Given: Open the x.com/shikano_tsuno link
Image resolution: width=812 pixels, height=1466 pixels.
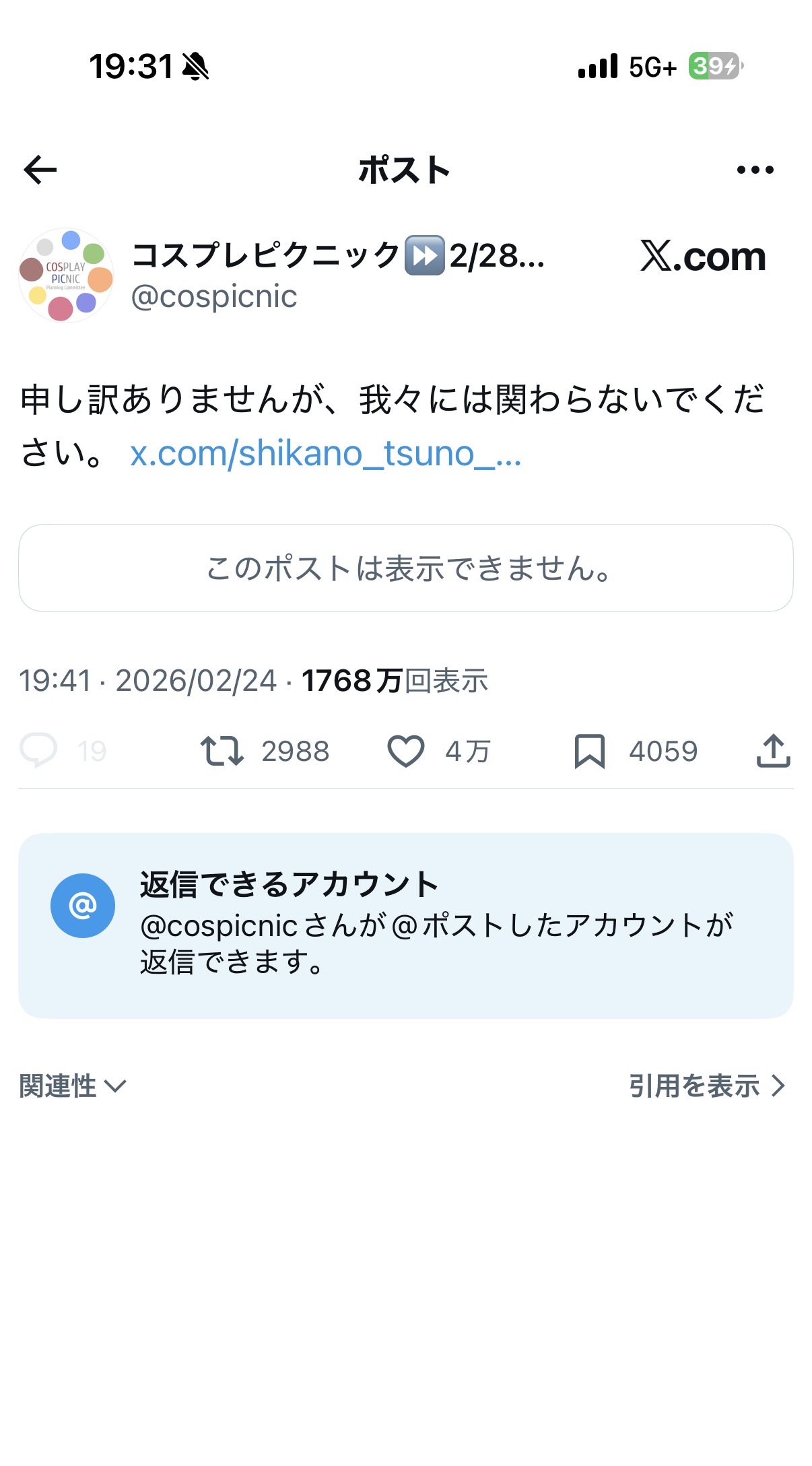Looking at the screenshot, I should [326, 454].
